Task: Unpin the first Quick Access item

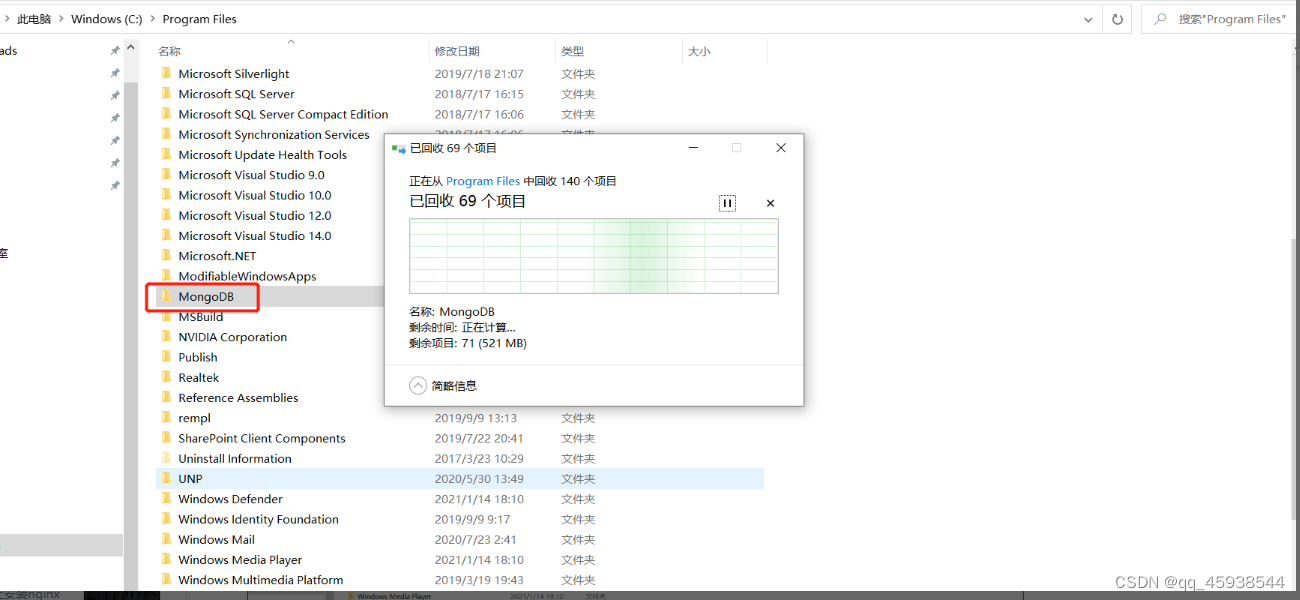Action: point(114,50)
